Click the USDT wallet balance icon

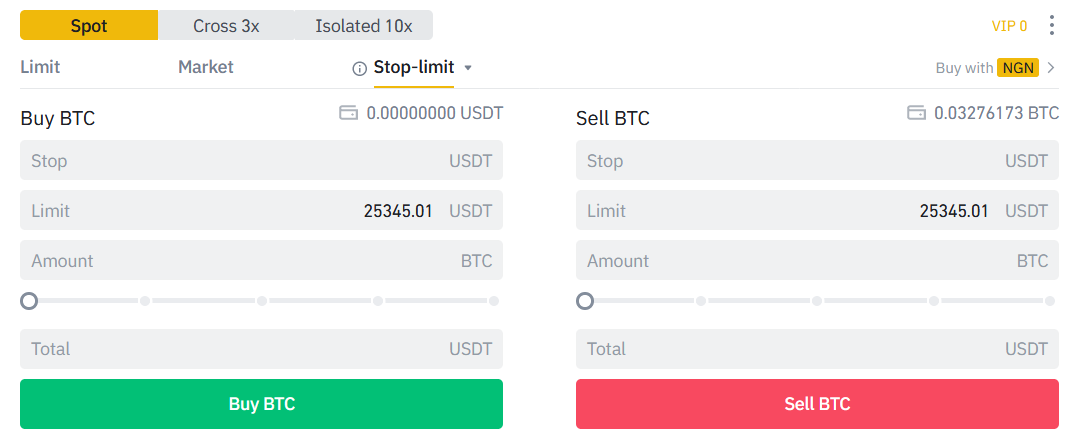click(349, 113)
